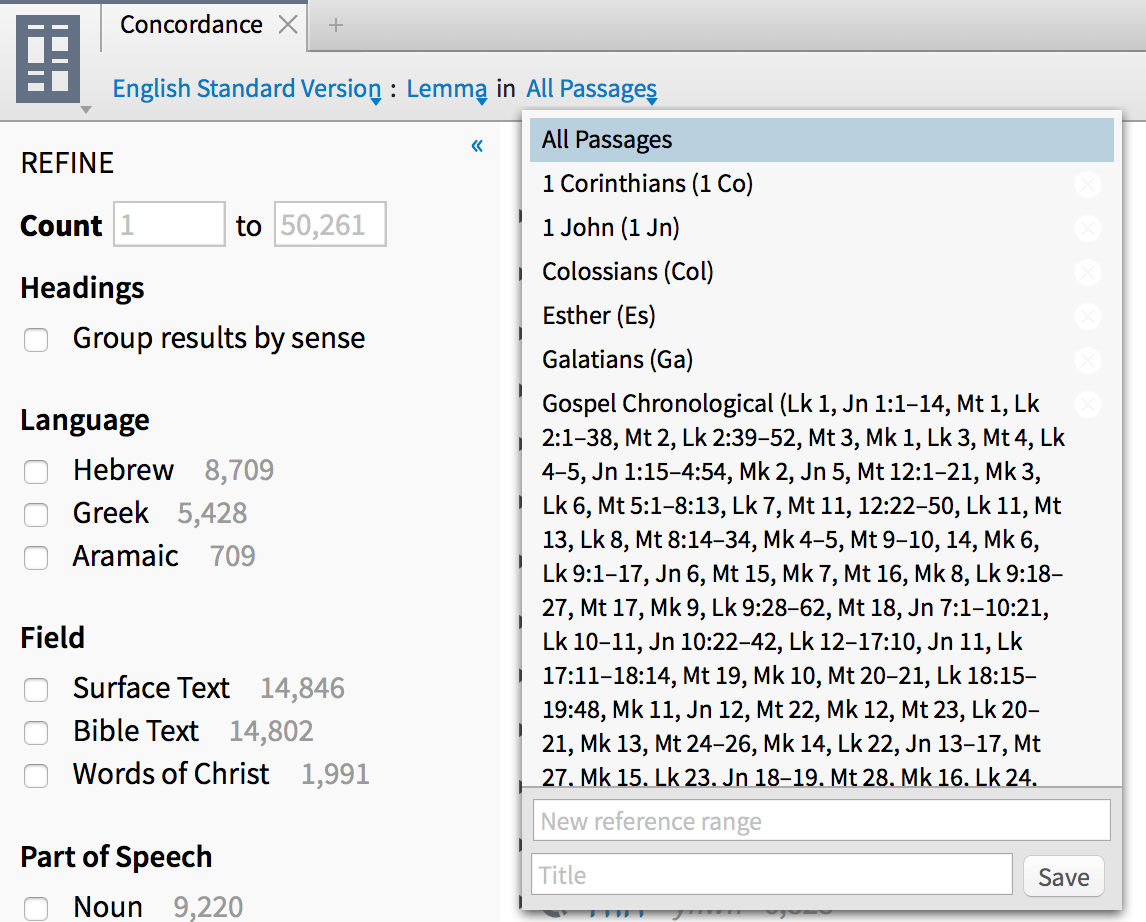1146x922 pixels.
Task: Open the All Passages range dropdown
Action: point(591,89)
